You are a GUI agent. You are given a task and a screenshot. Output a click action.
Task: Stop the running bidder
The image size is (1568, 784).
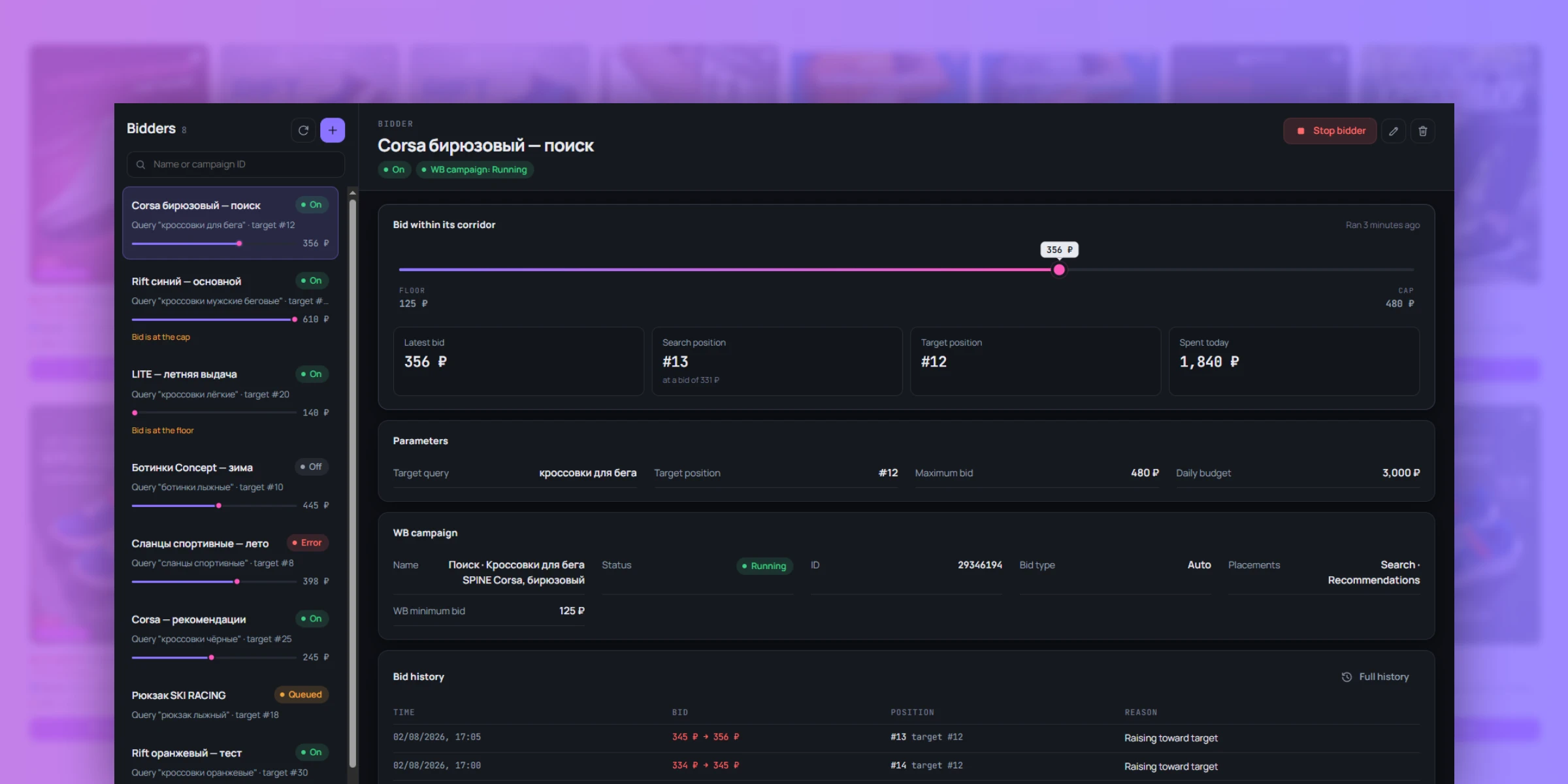[x=1330, y=131]
